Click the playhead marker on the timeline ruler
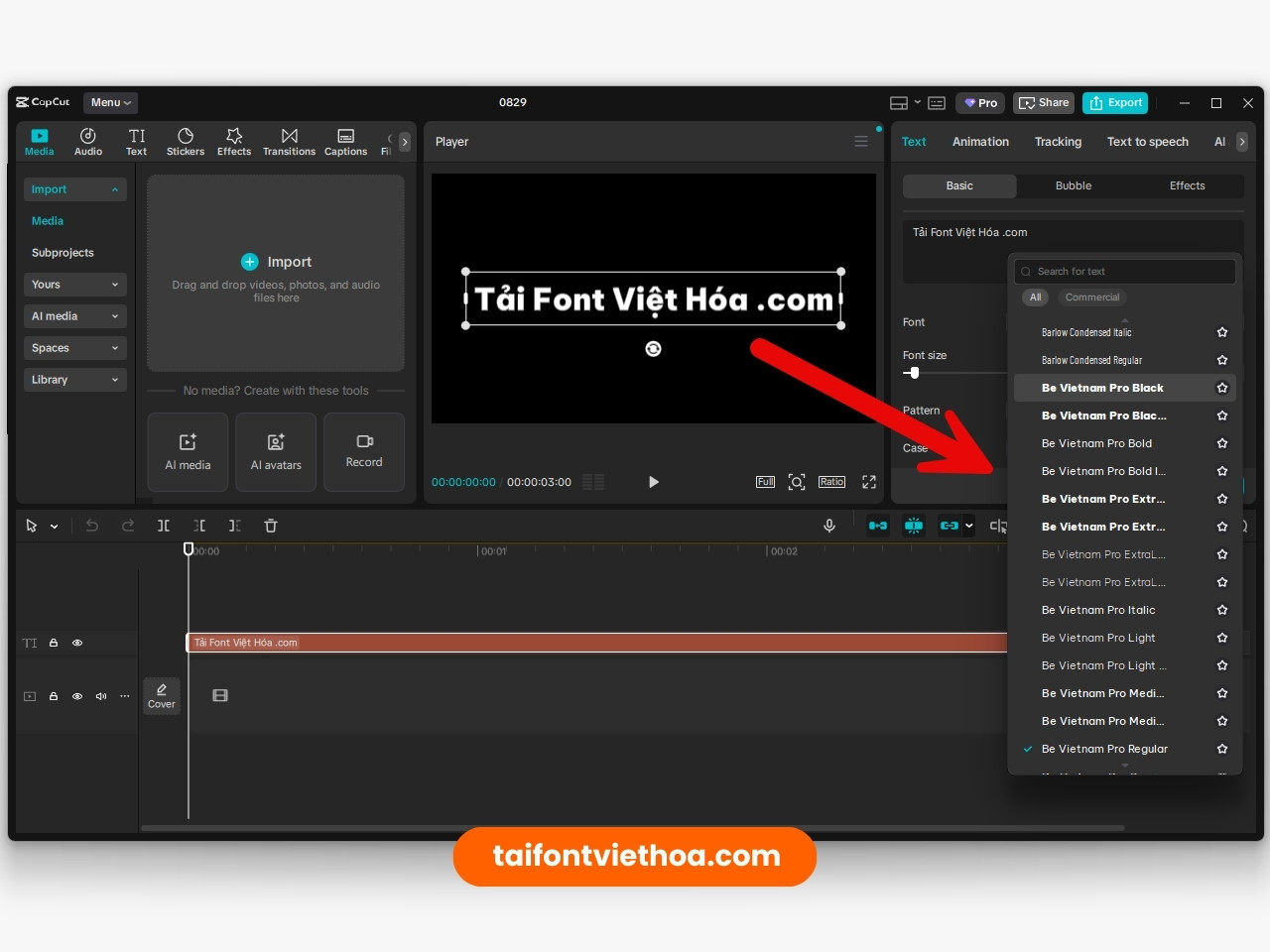 (x=189, y=549)
